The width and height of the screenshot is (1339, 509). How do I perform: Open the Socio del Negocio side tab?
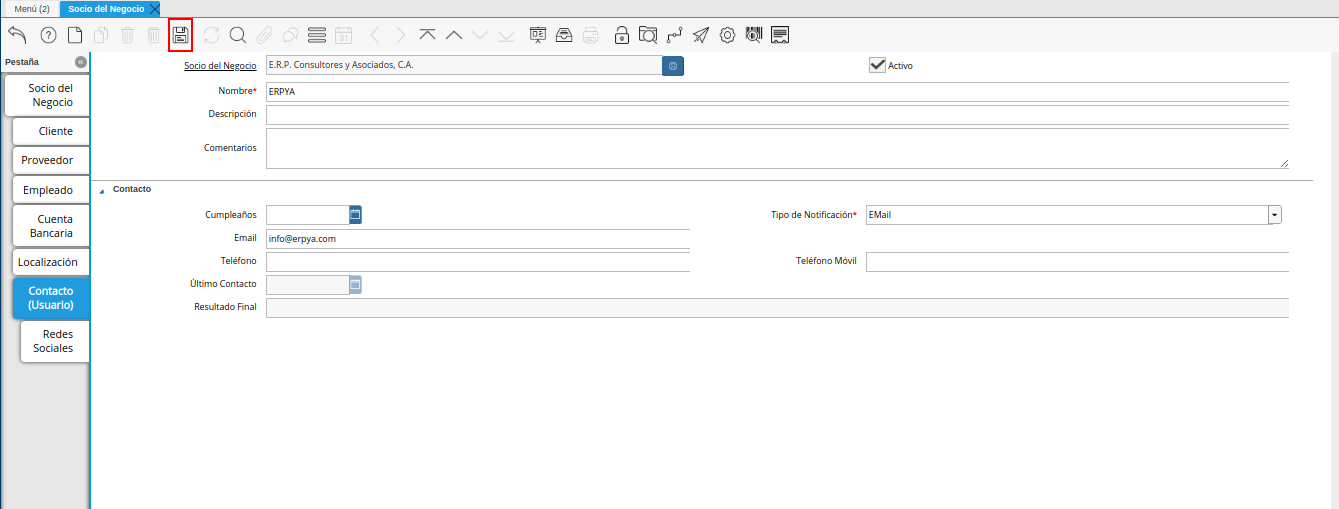48,95
